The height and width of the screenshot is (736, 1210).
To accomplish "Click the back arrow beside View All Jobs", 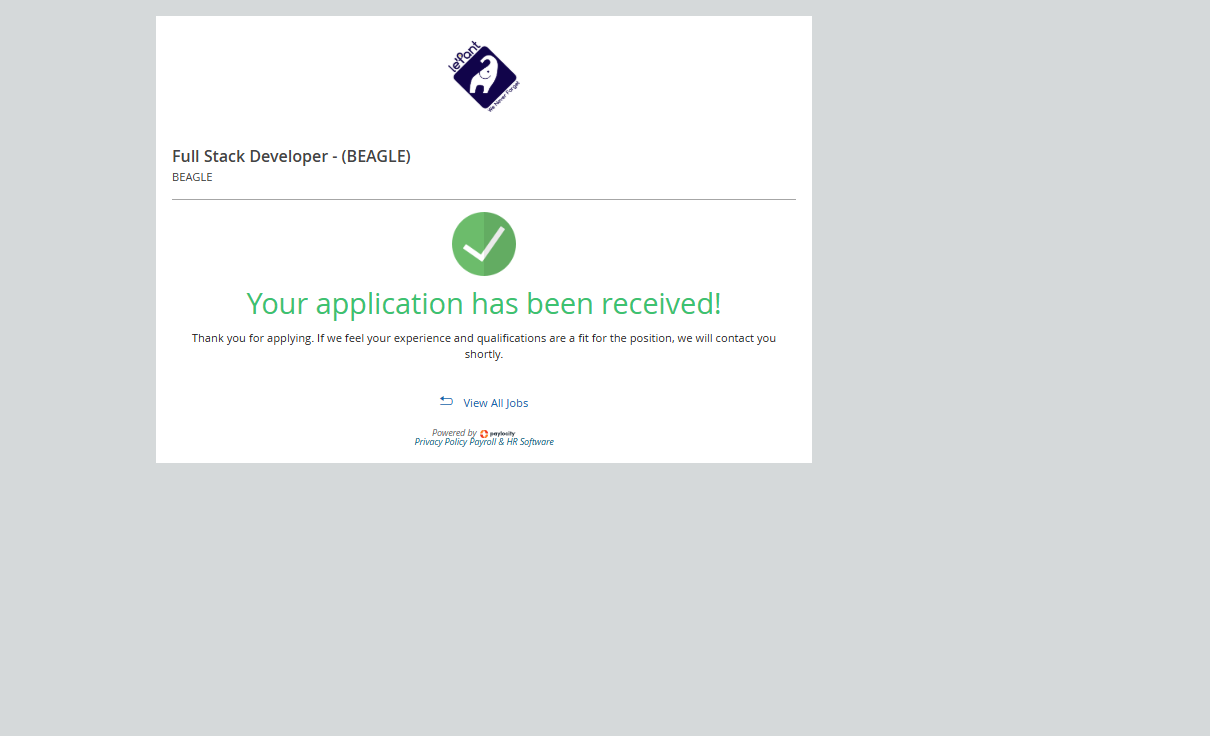I will [446, 401].
